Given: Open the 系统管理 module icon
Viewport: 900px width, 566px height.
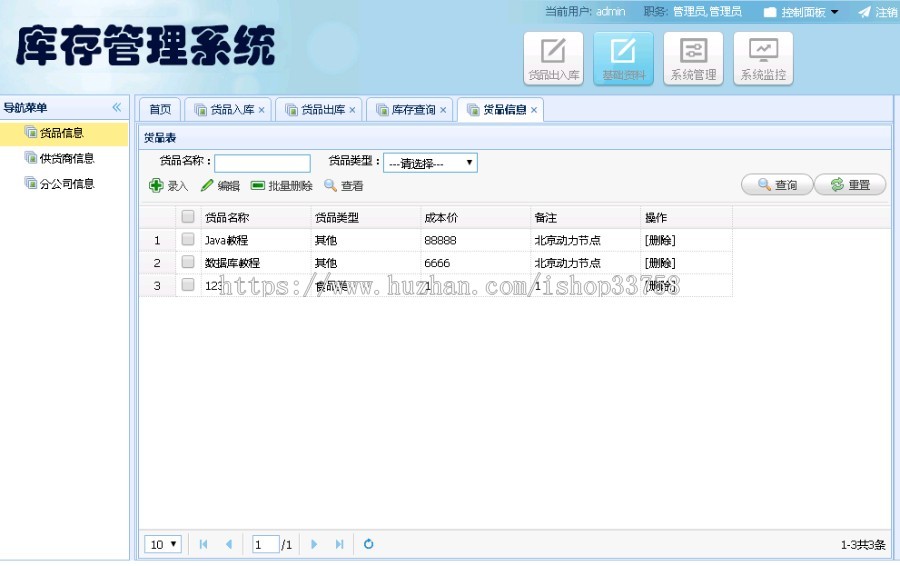Looking at the screenshot, I should (693, 59).
